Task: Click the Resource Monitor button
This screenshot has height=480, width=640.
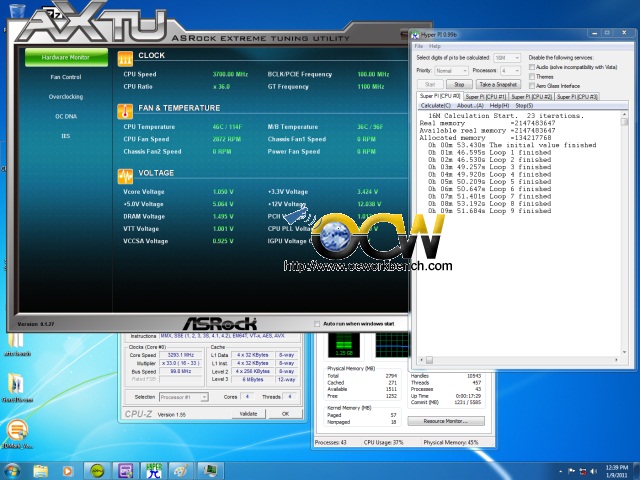Action: pyautogui.click(x=446, y=421)
